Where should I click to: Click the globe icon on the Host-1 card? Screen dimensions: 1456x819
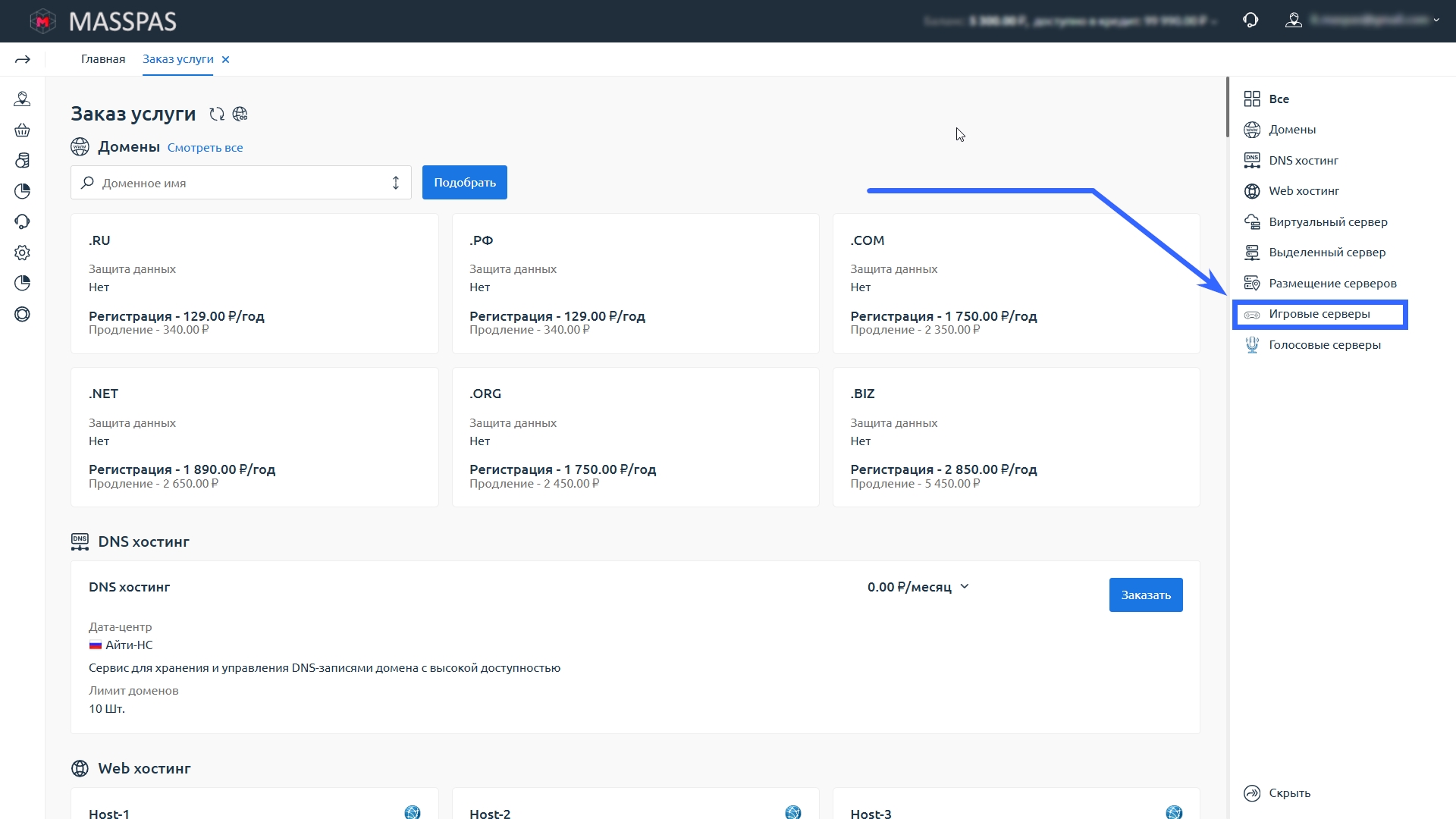(x=412, y=812)
